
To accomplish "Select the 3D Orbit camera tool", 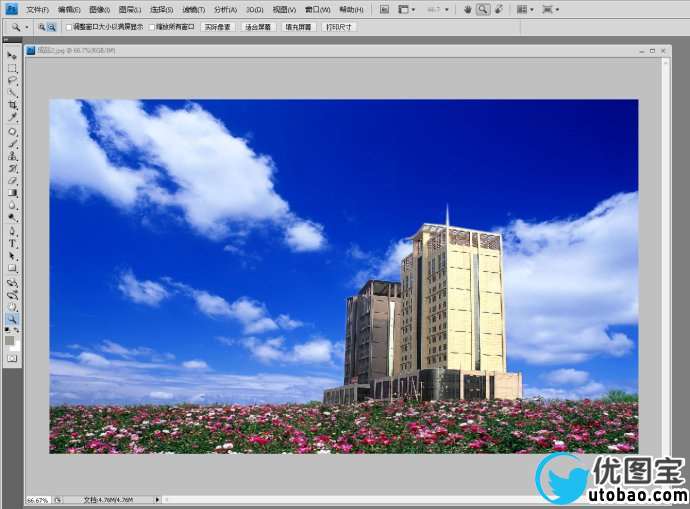I will pyautogui.click(x=12, y=295).
